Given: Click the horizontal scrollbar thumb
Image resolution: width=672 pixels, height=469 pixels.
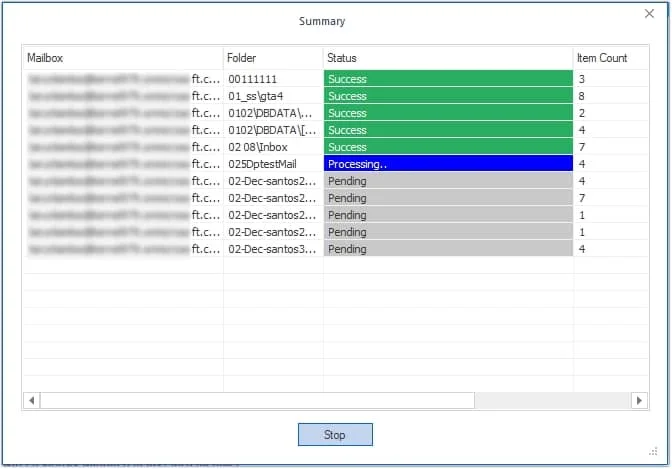Looking at the screenshot, I should point(257,400).
